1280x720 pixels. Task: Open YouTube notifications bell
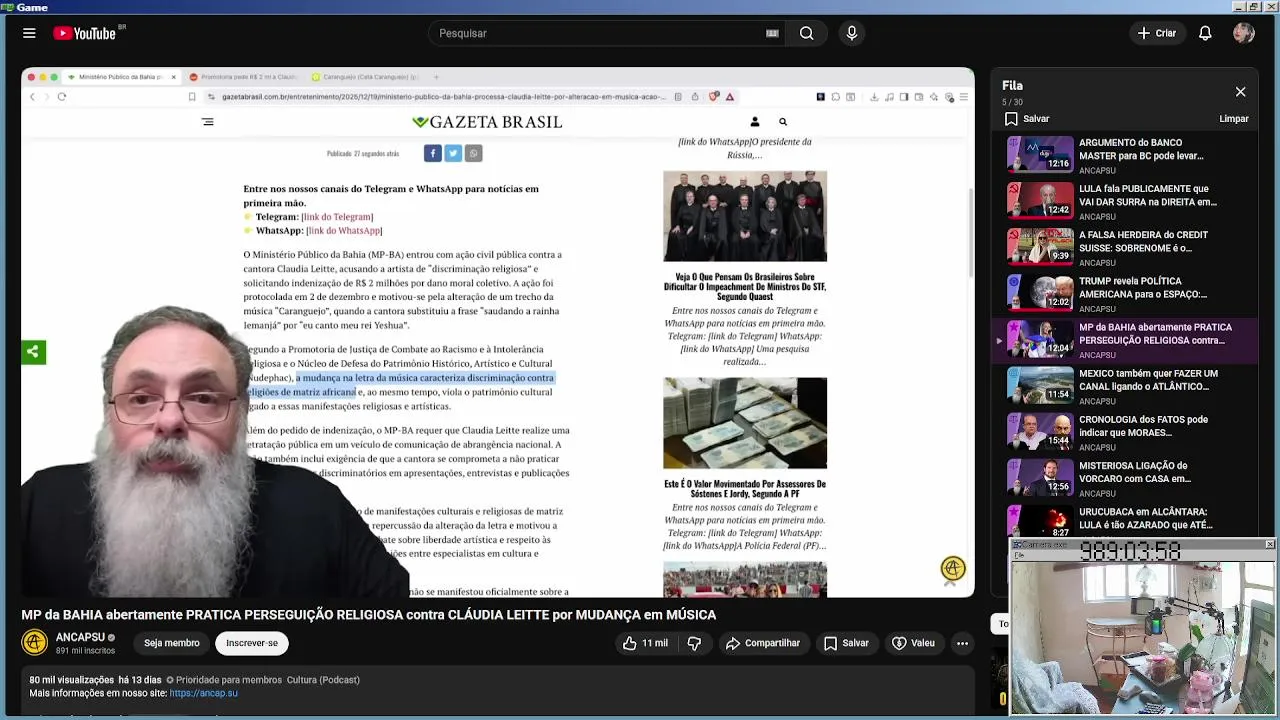click(1205, 33)
